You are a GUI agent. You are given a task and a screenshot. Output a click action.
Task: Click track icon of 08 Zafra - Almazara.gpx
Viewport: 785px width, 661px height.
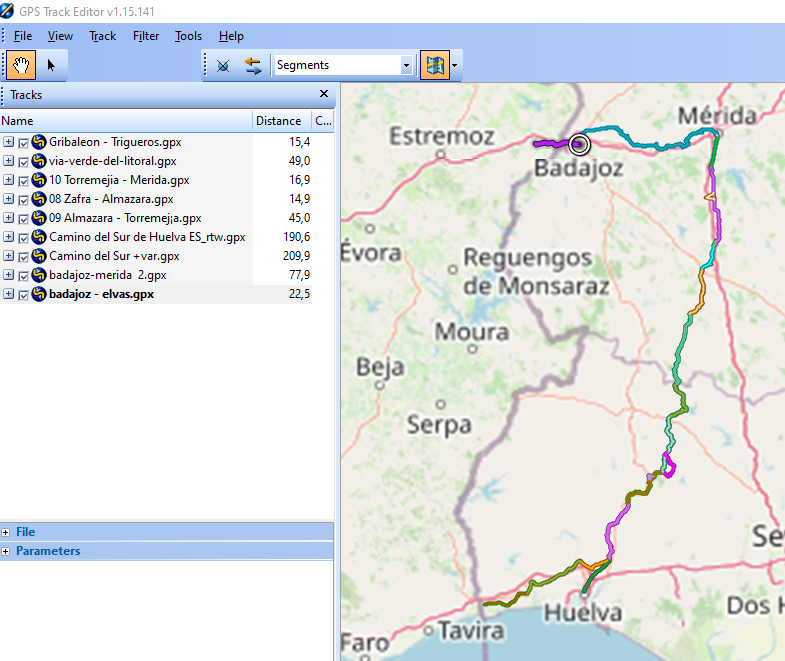(x=39, y=199)
